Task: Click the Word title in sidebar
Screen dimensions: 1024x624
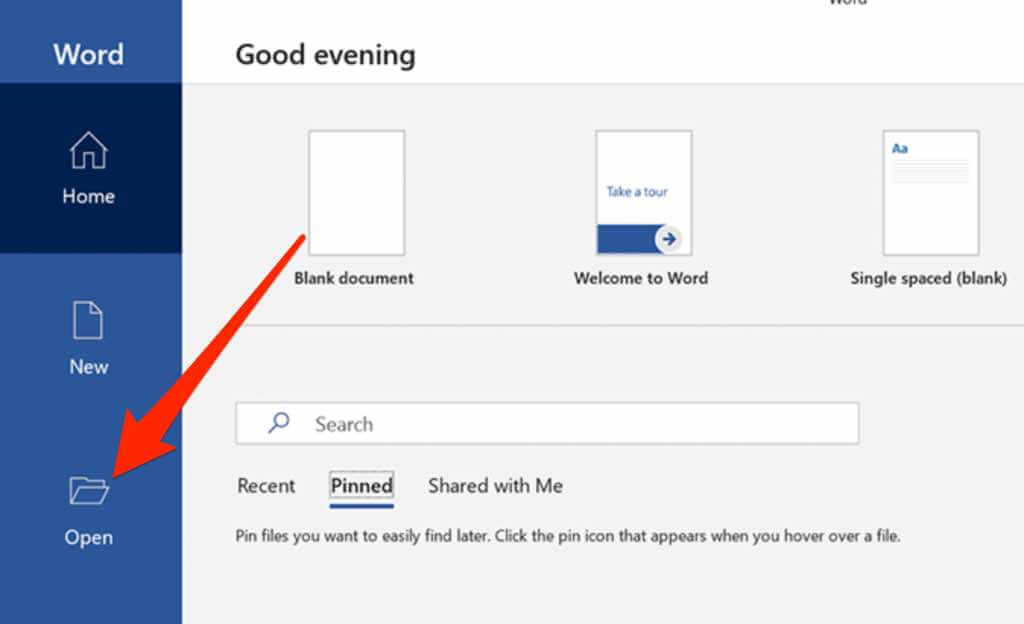Action: [x=88, y=54]
